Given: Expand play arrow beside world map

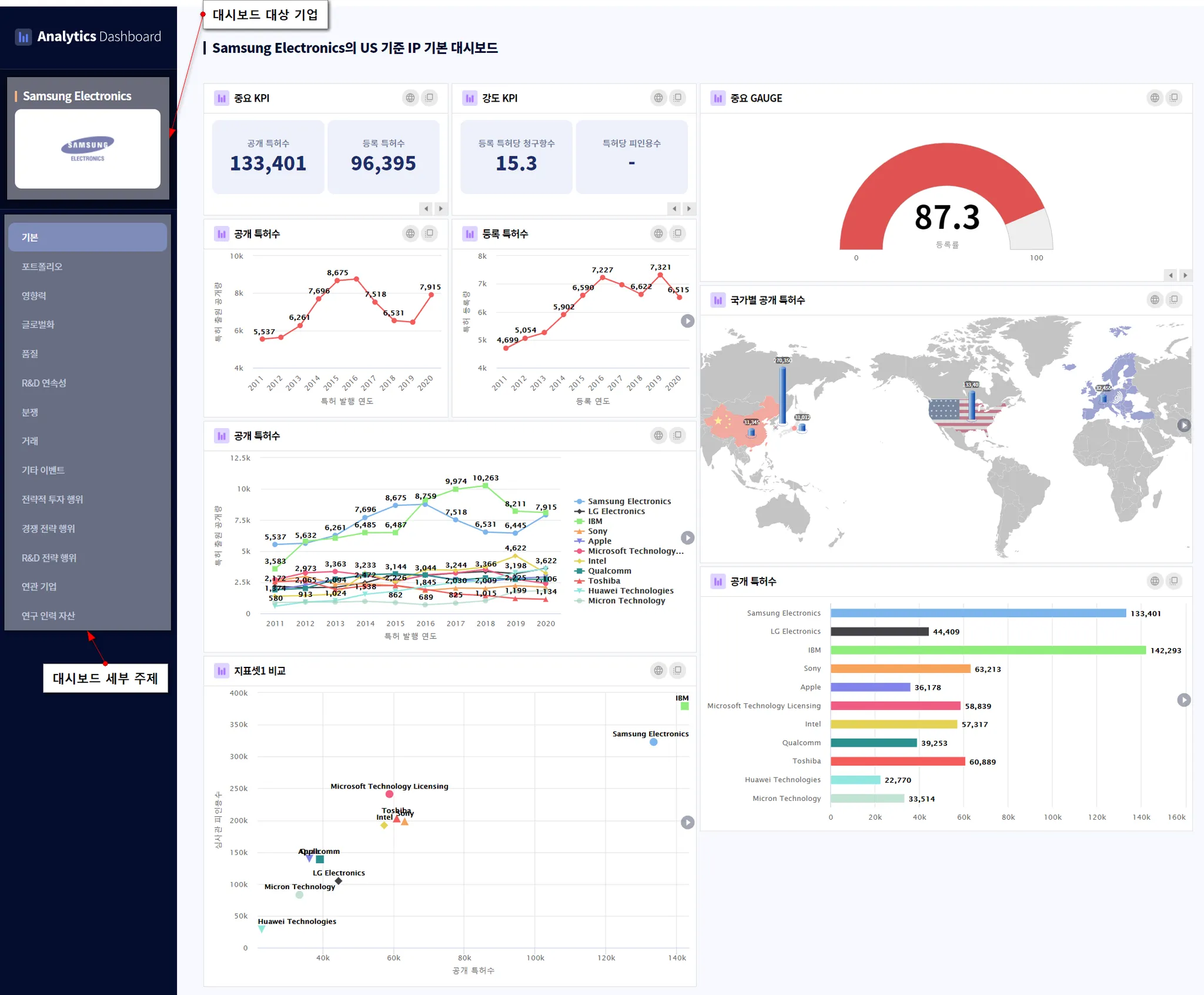Looking at the screenshot, I should coord(1184,425).
